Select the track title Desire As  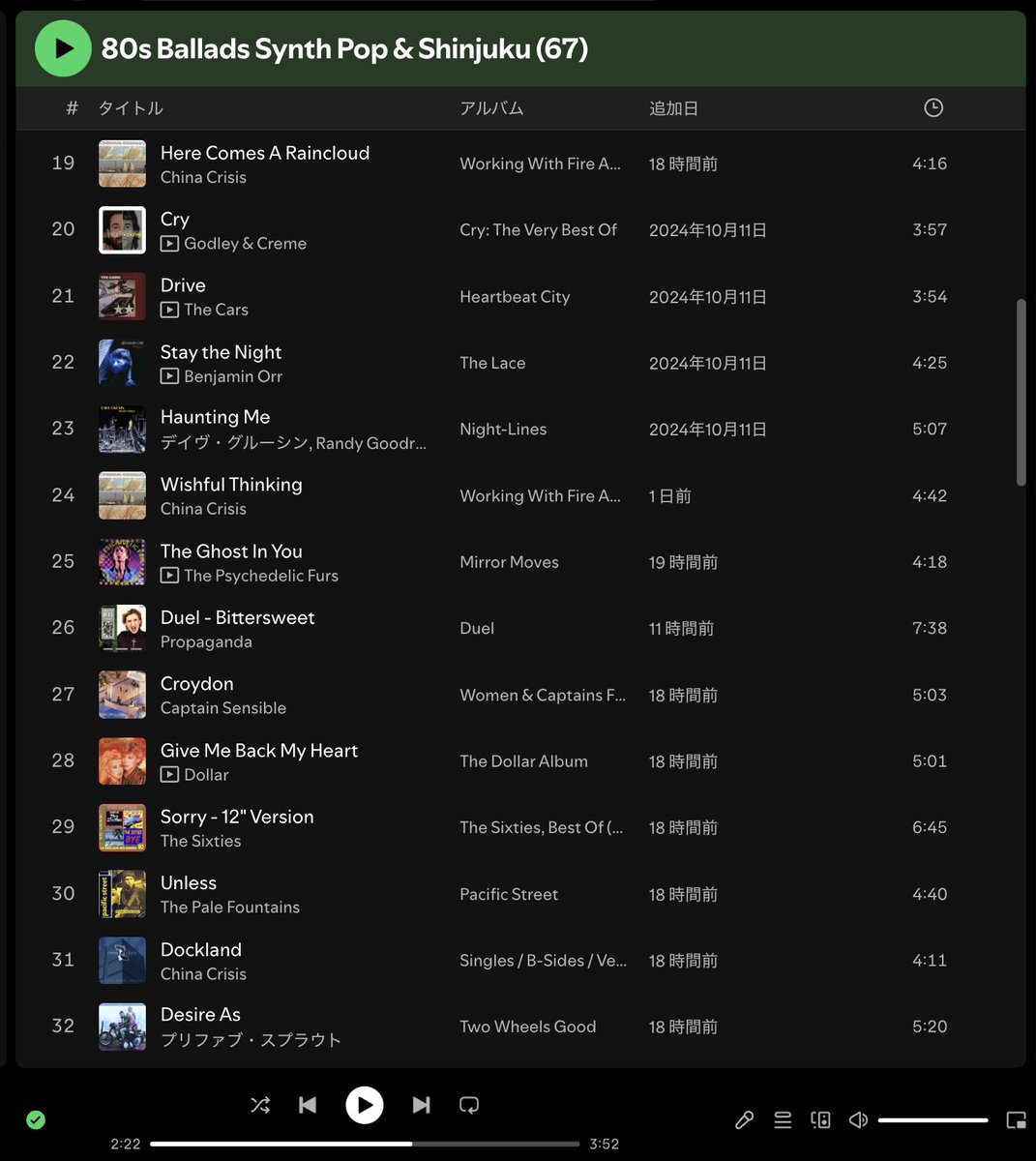(x=200, y=1015)
